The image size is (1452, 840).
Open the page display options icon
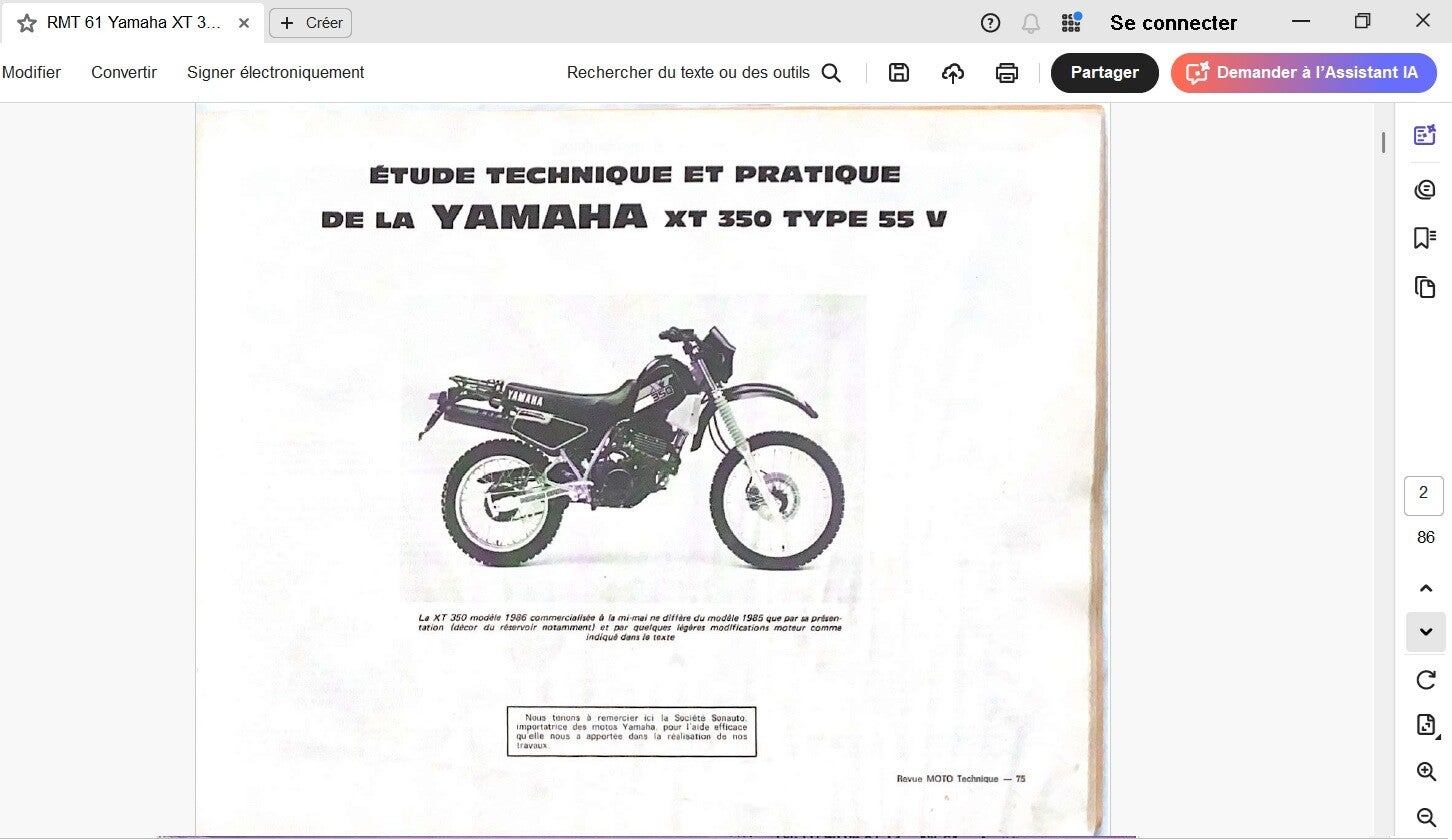pos(1426,725)
